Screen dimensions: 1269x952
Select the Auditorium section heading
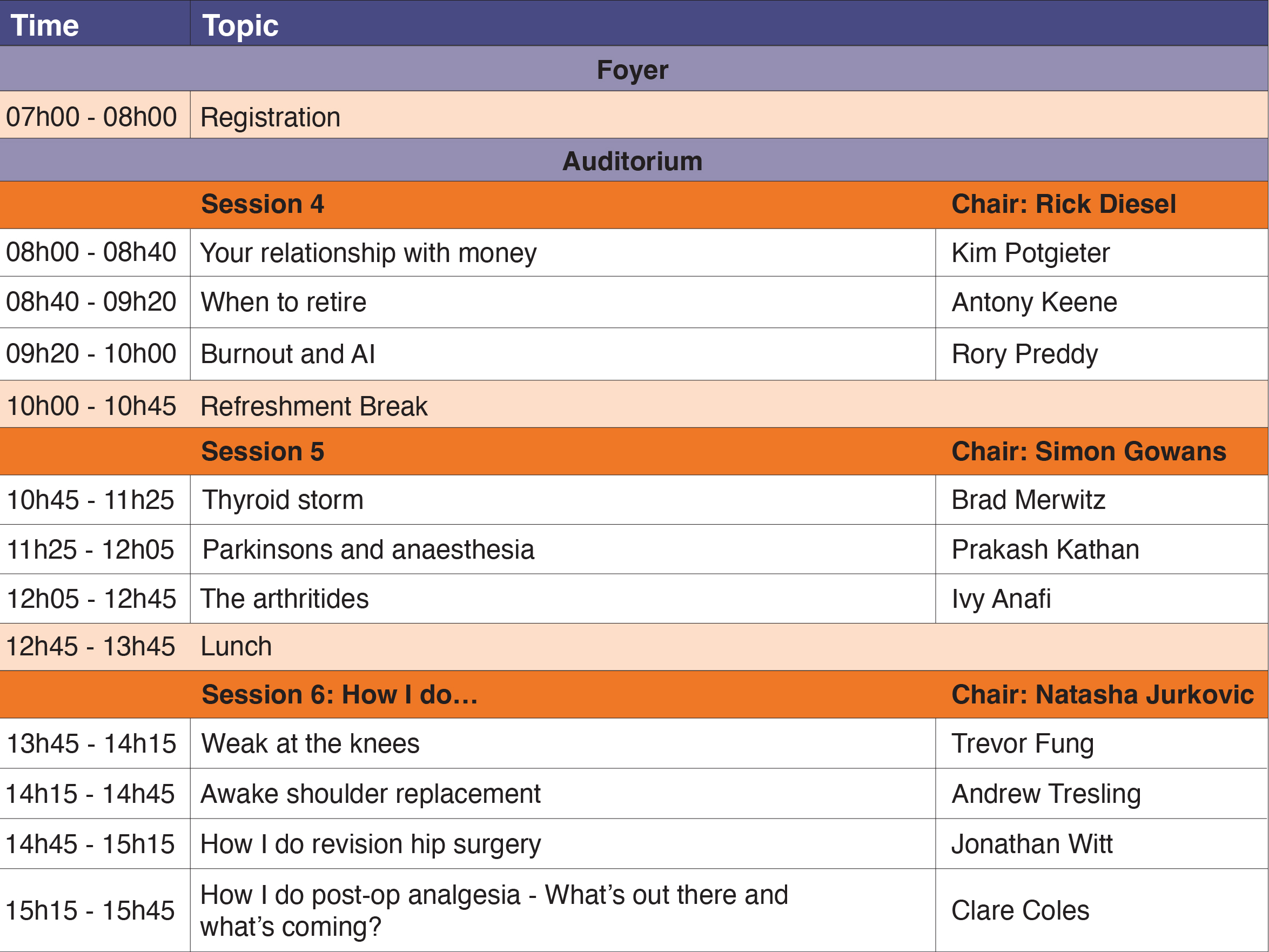pyautogui.click(x=632, y=161)
